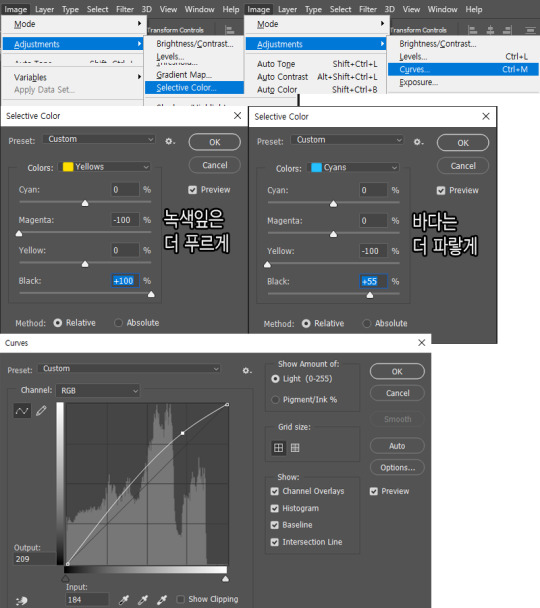Viewport: 540px width, 608px height.
Task: Choose Gradient Map menu entry
Action: (195, 75)
